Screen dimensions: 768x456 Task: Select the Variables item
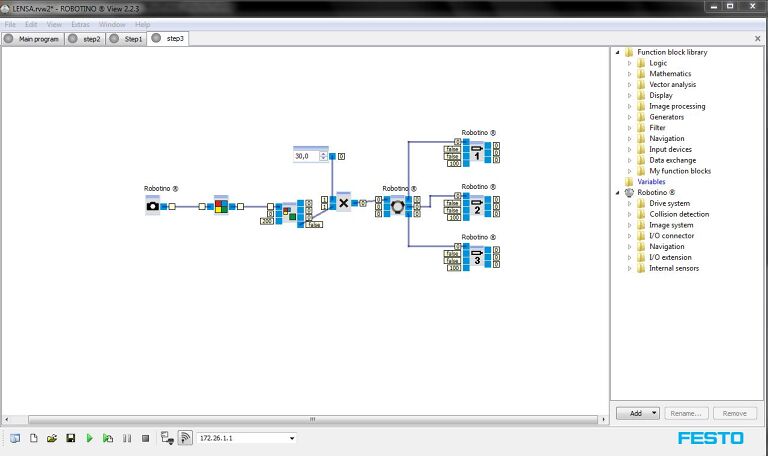pyautogui.click(x=651, y=182)
